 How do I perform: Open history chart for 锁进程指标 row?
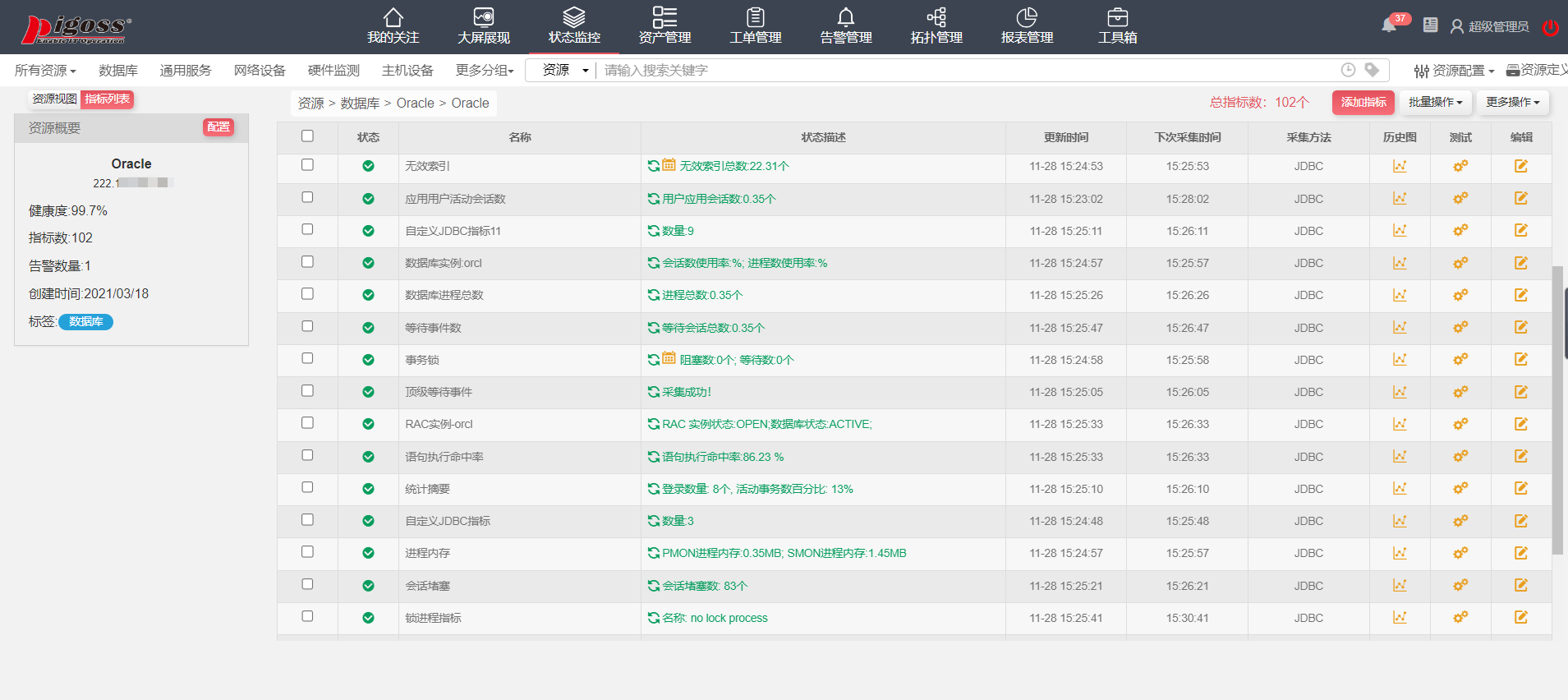click(1400, 617)
